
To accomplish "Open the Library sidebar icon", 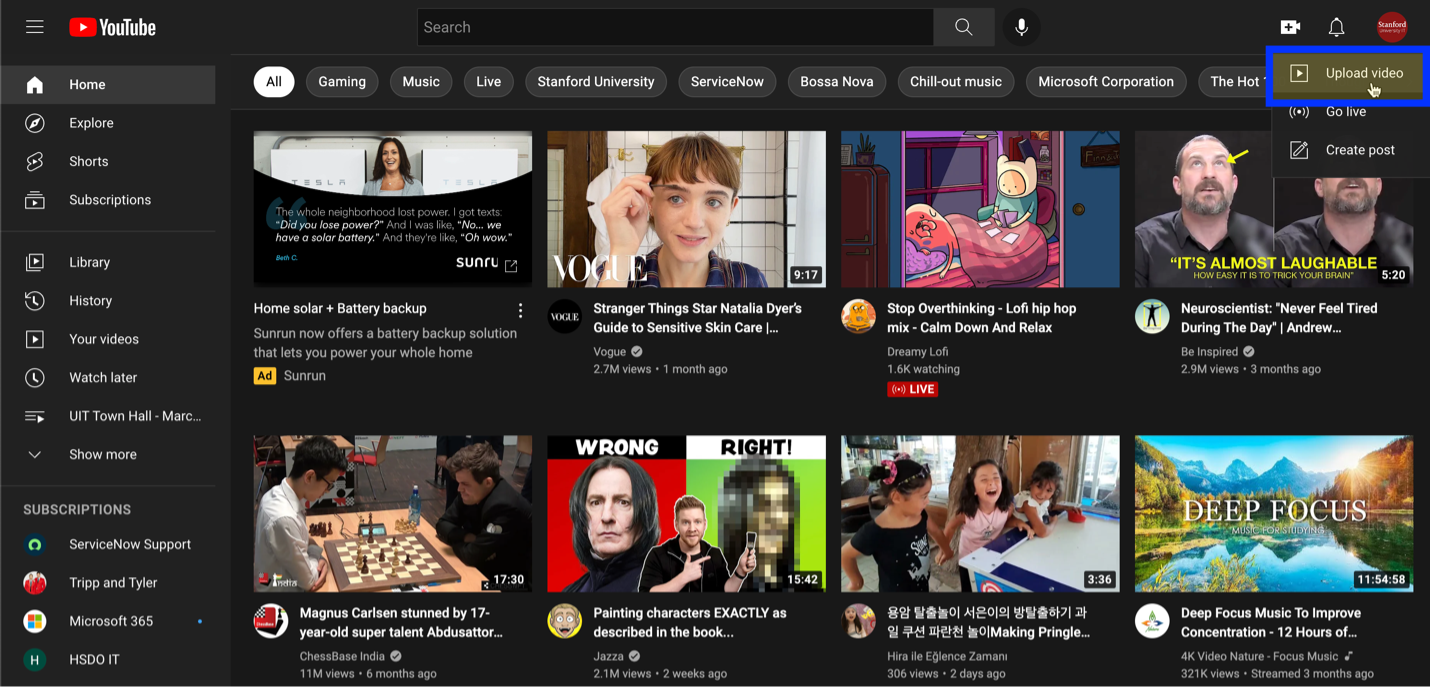I will pyautogui.click(x=35, y=262).
